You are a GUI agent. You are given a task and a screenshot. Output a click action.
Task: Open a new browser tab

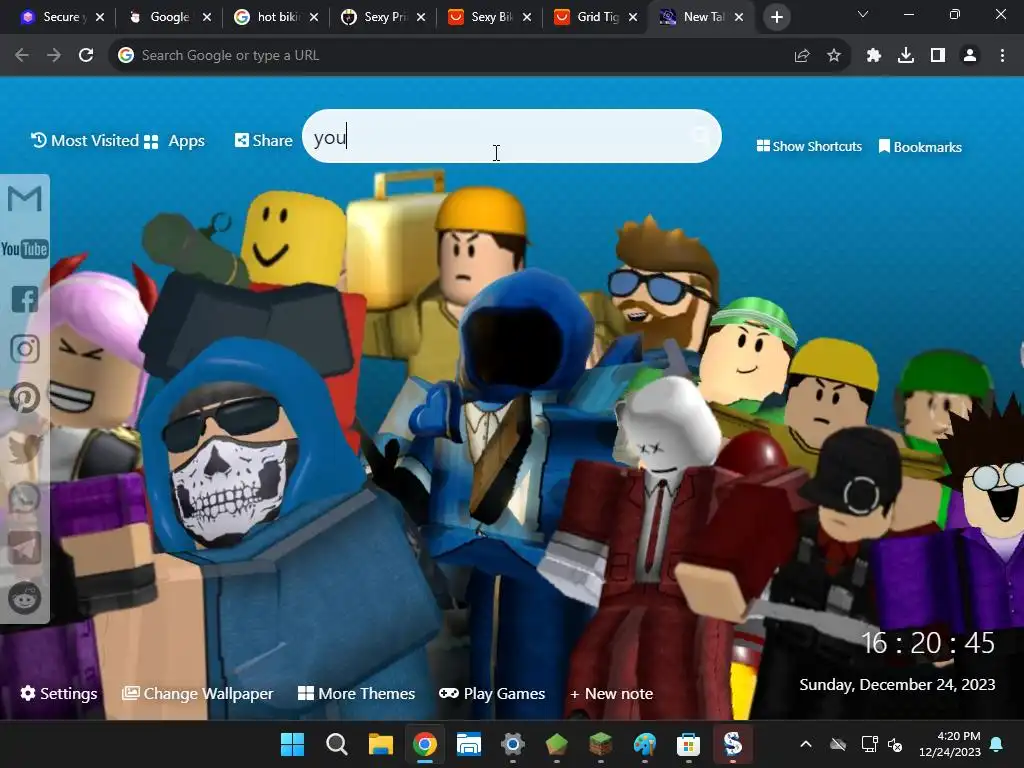(776, 17)
